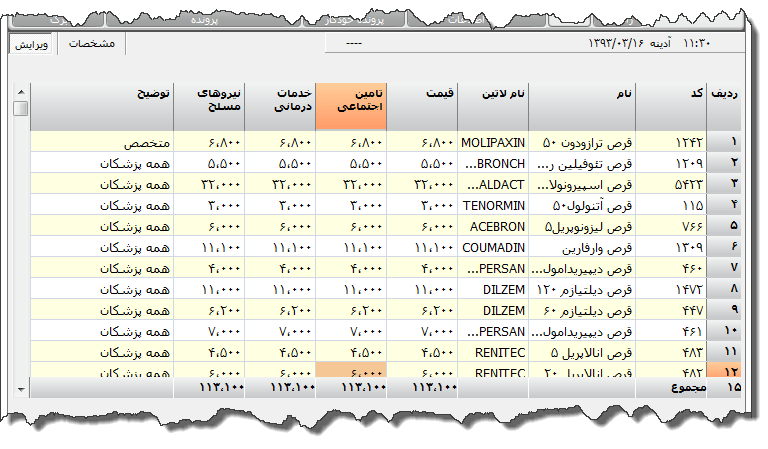Click the خدمات درمانی column header
Screen dimensions: 768x449
(x=280, y=106)
